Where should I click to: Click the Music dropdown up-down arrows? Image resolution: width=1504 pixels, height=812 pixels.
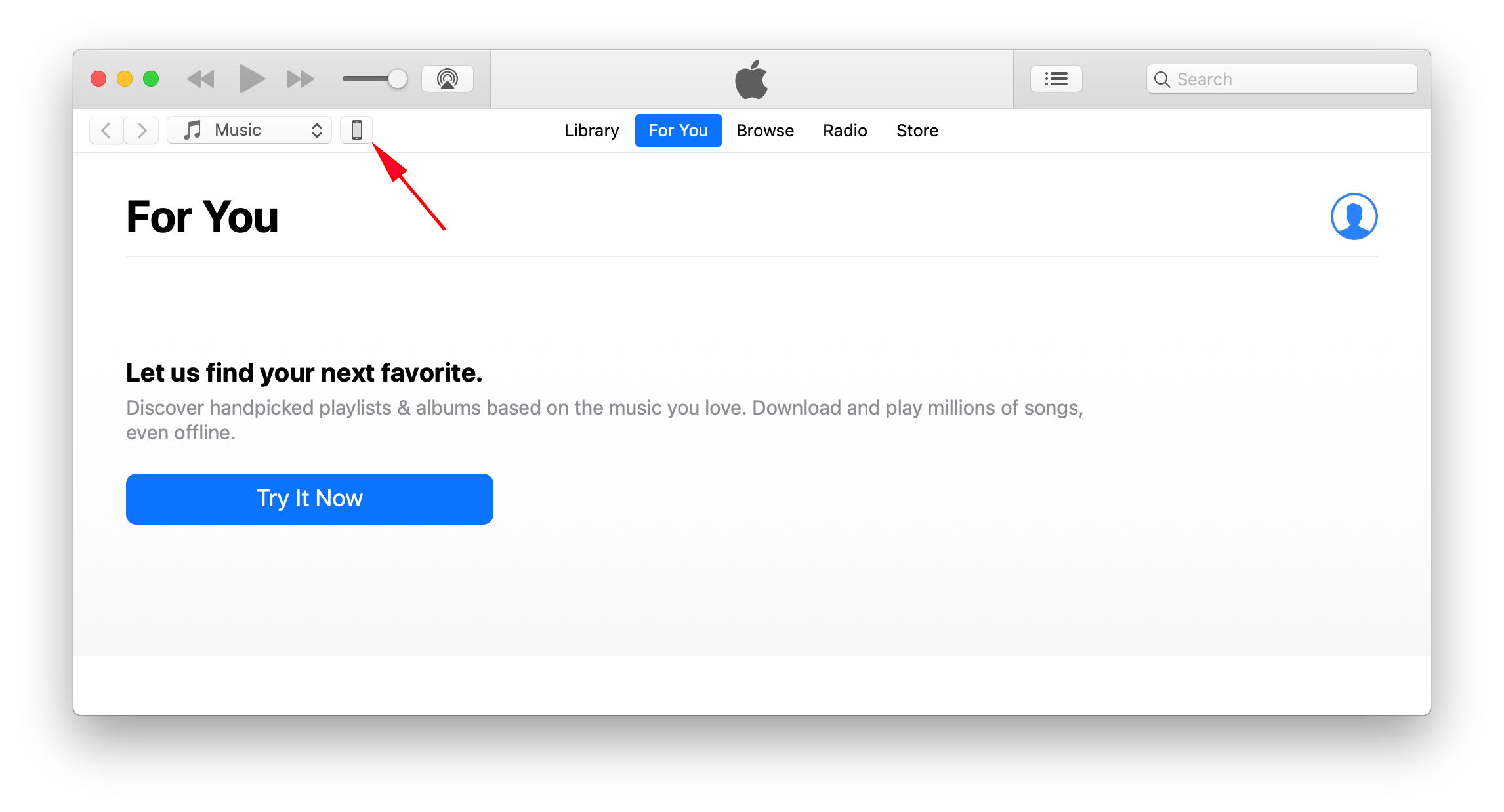click(x=317, y=131)
